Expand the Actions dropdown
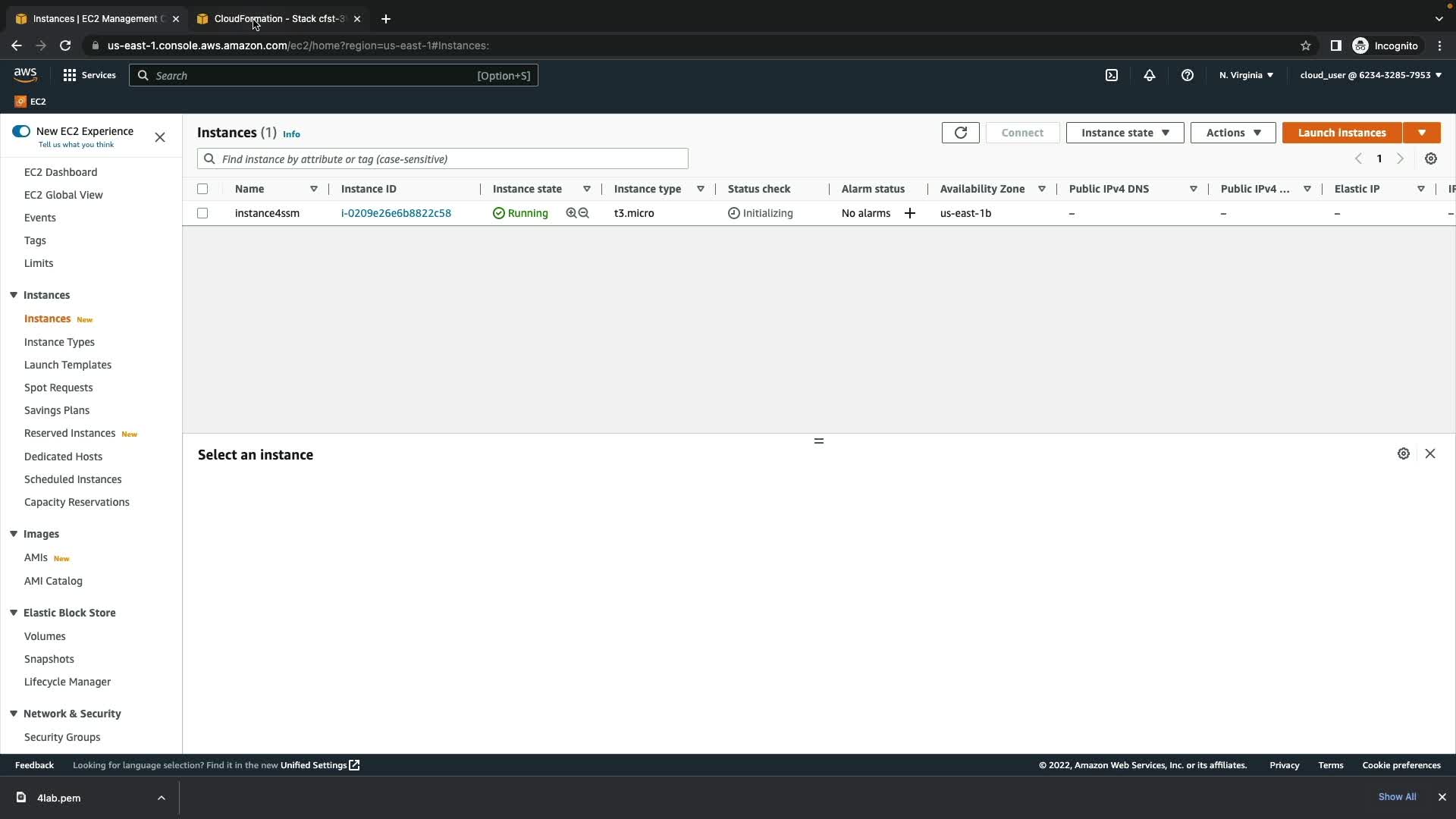 click(x=1232, y=133)
